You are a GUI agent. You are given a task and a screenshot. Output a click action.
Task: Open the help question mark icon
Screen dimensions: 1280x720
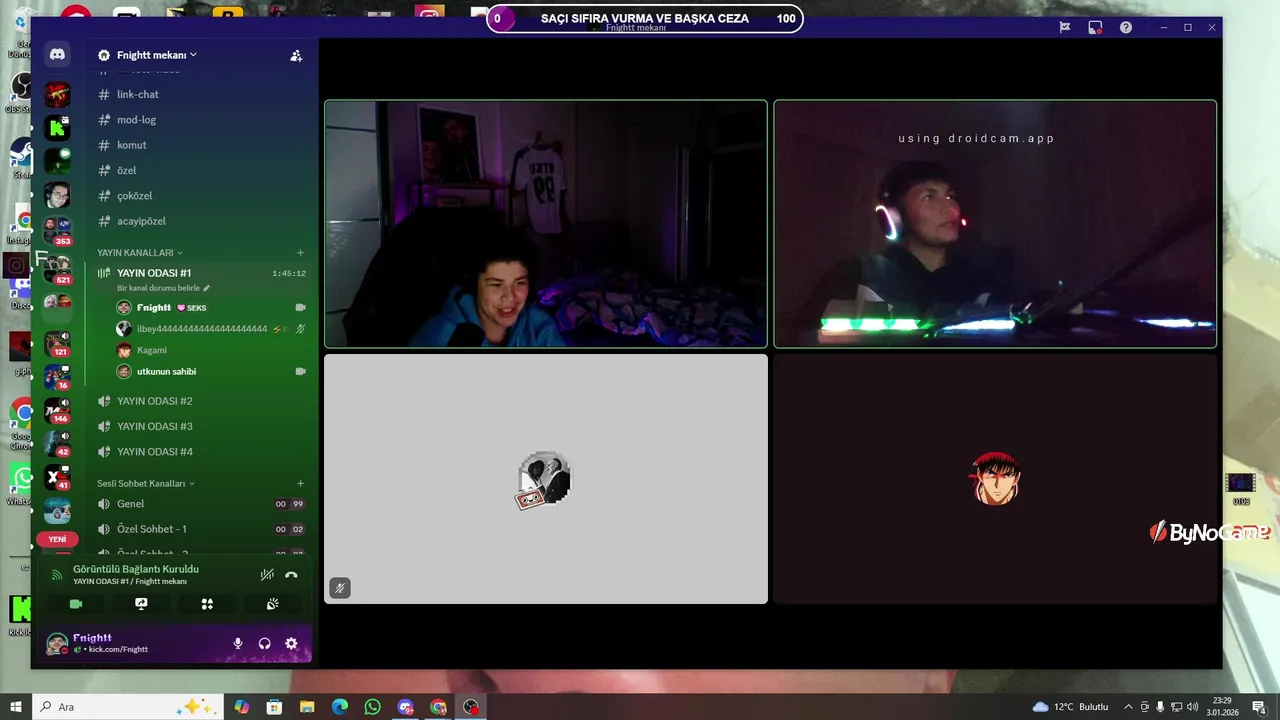(1126, 28)
